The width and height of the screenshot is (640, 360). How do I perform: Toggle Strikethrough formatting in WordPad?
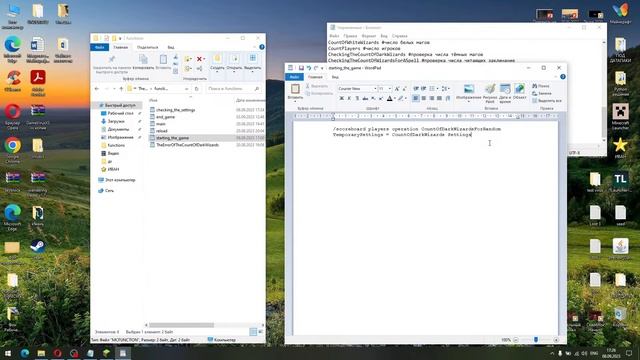[x=365, y=98]
